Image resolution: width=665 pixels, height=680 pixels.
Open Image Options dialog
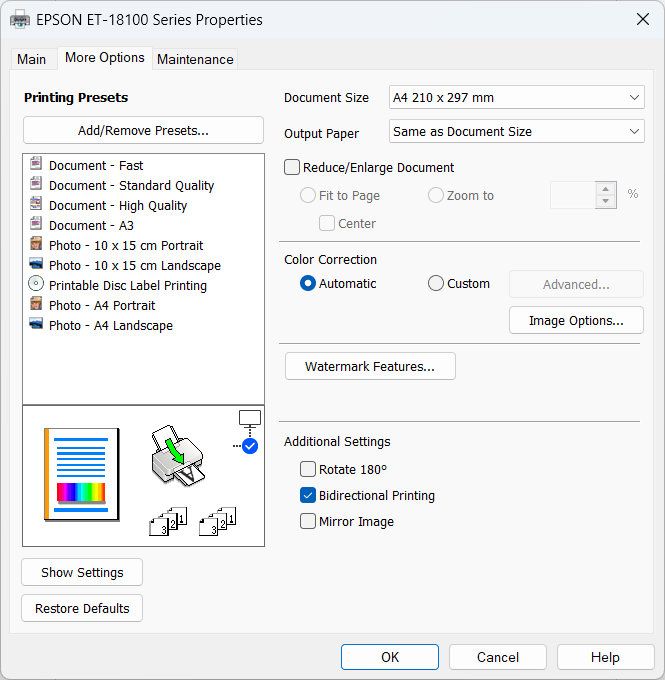pyautogui.click(x=576, y=320)
